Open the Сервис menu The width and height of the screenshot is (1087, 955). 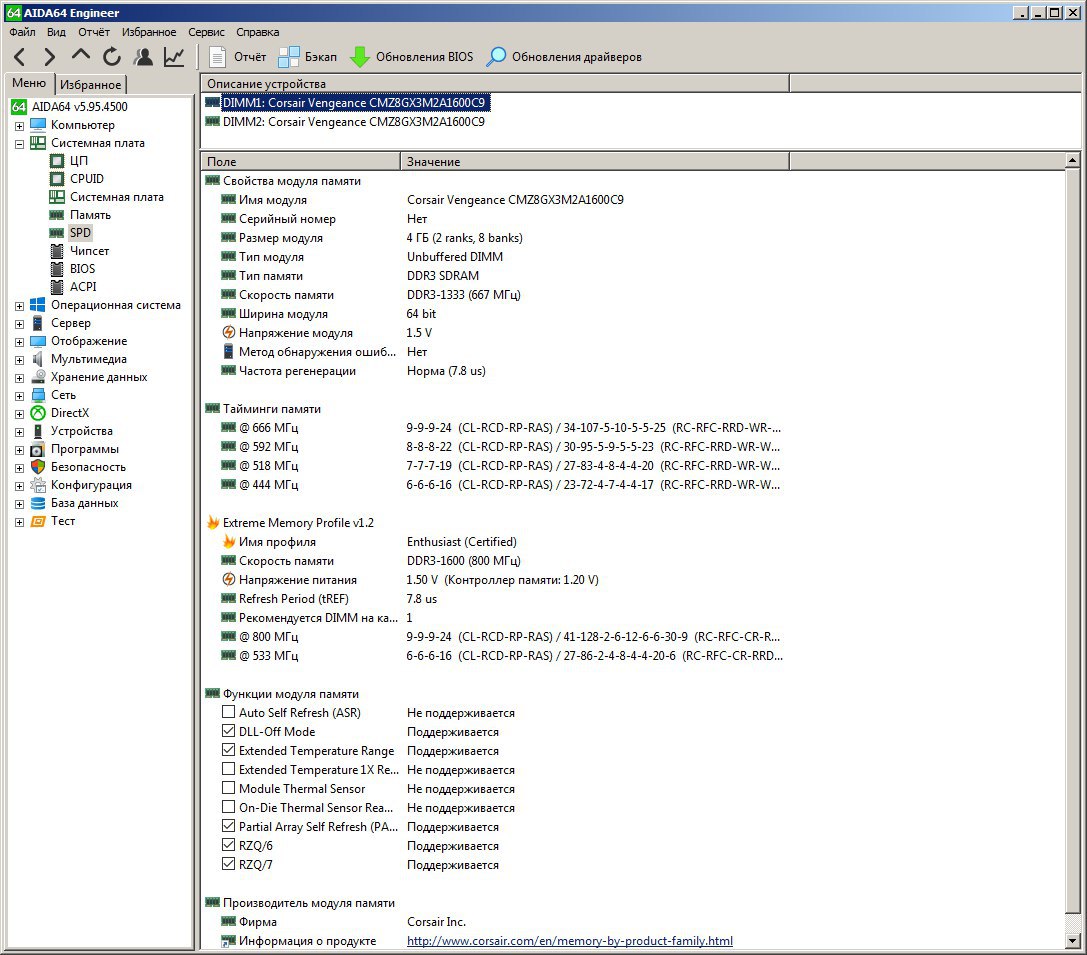[207, 32]
